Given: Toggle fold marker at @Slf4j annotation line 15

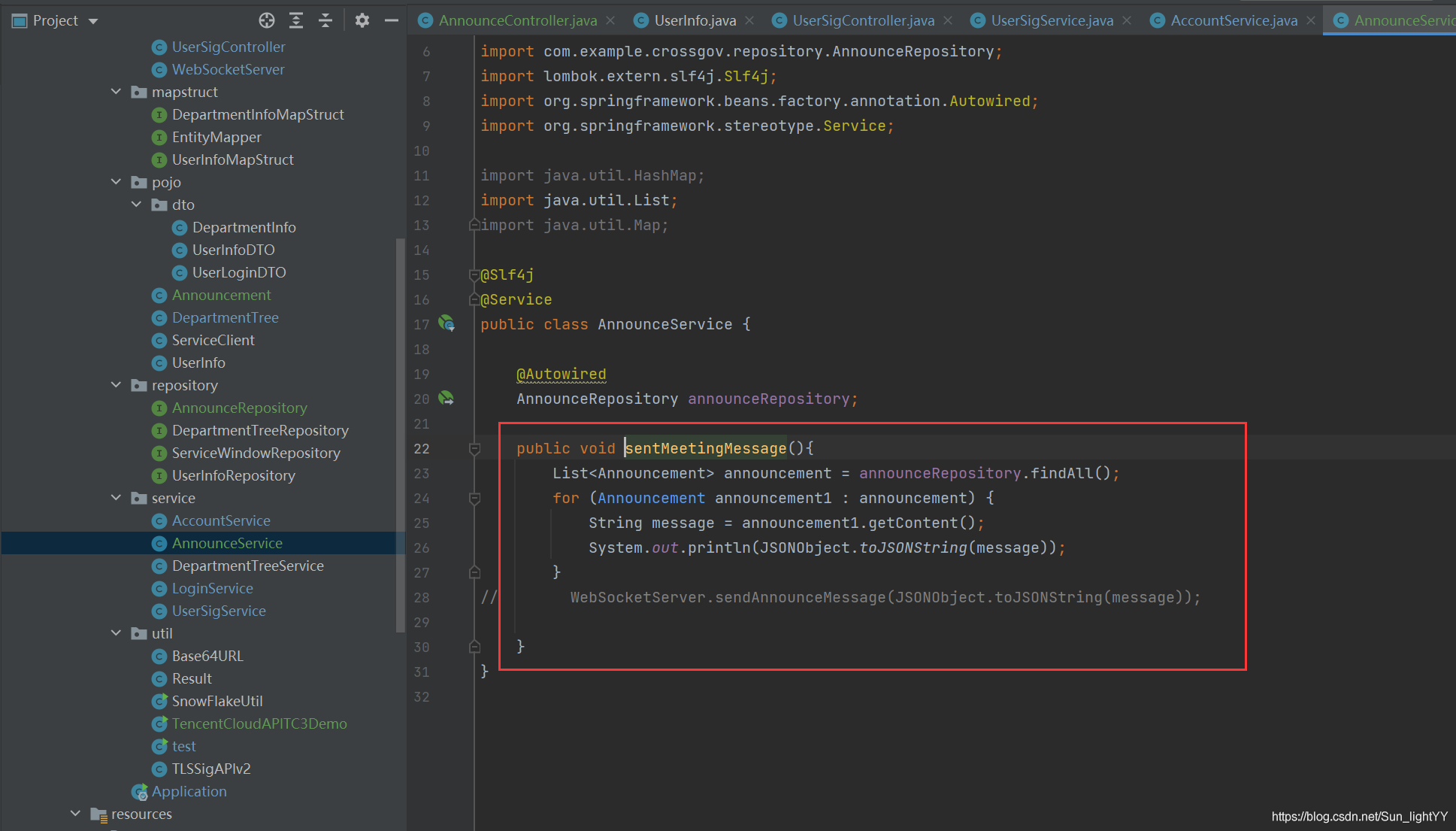Looking at the screenshot, I should pyautogui.click(x=474, y=275).
